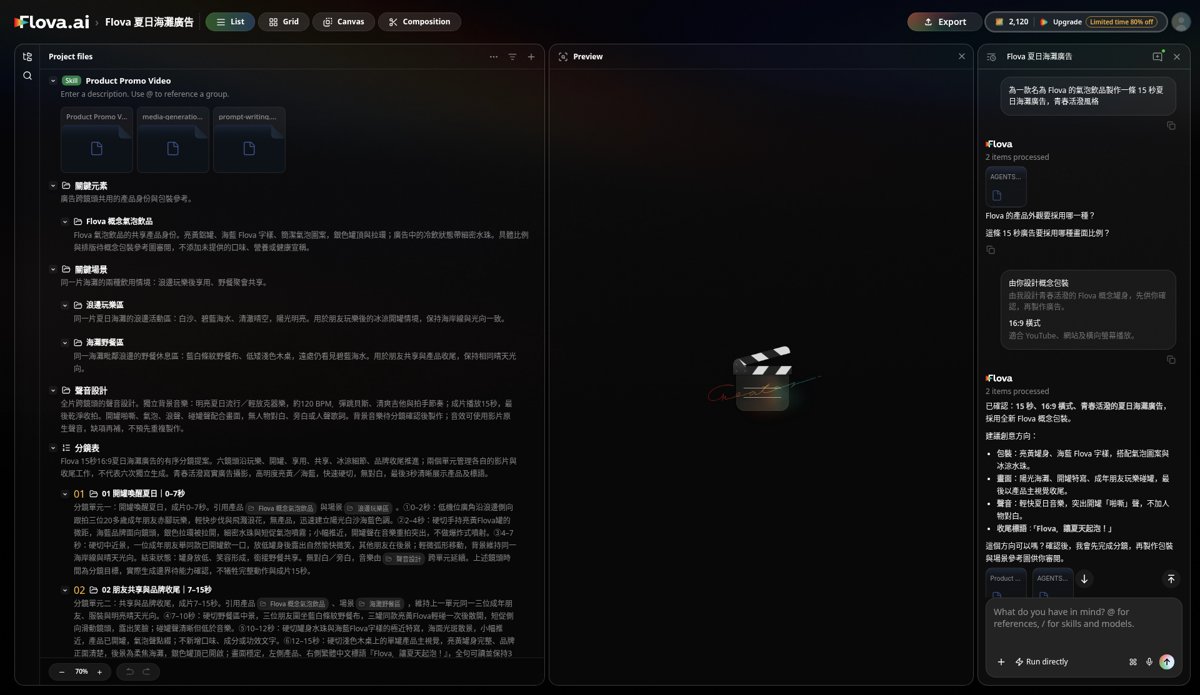Open first AGENTS... attachment in chat

coord(1006,187)
